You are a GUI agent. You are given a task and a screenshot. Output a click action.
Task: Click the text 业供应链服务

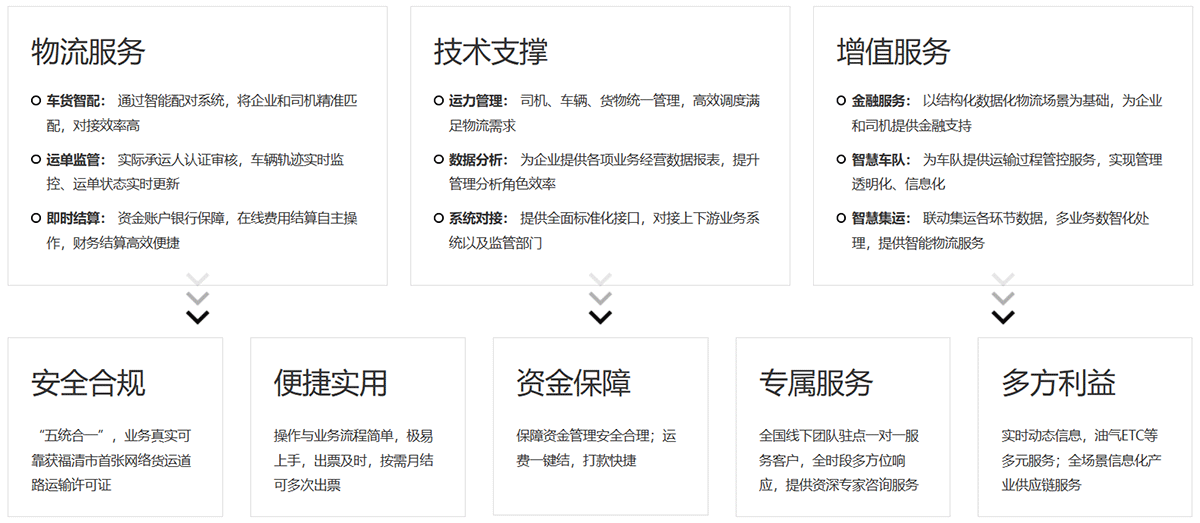[x=1042, y=486]
